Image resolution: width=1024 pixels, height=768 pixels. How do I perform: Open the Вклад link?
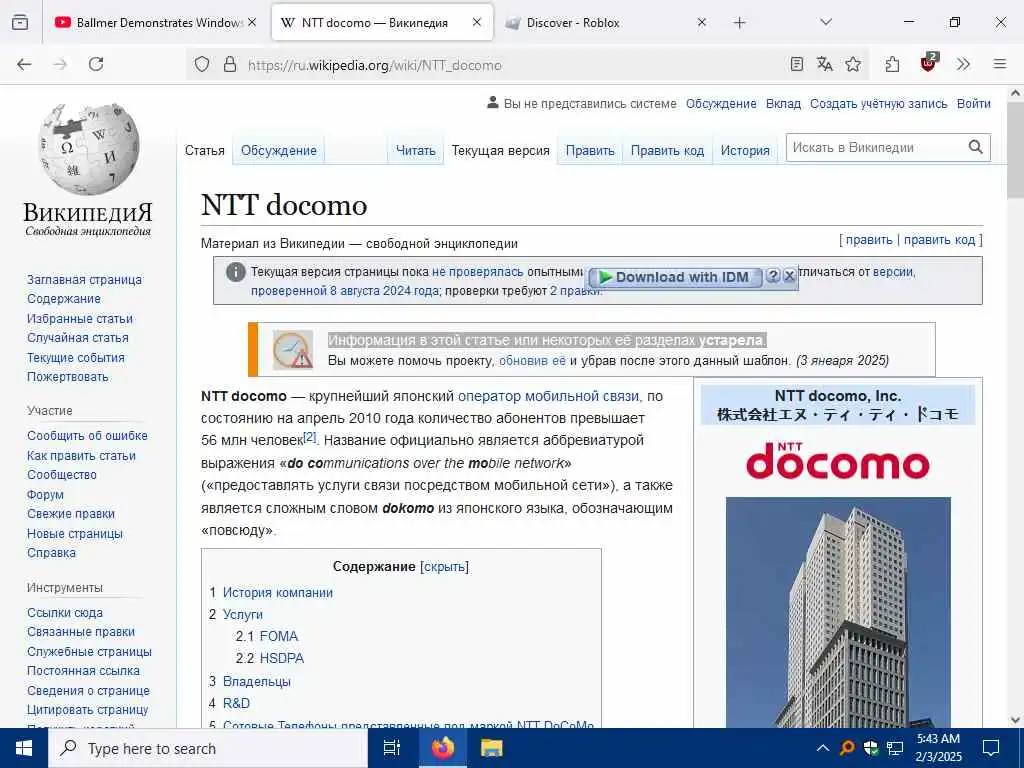point(783,103)
